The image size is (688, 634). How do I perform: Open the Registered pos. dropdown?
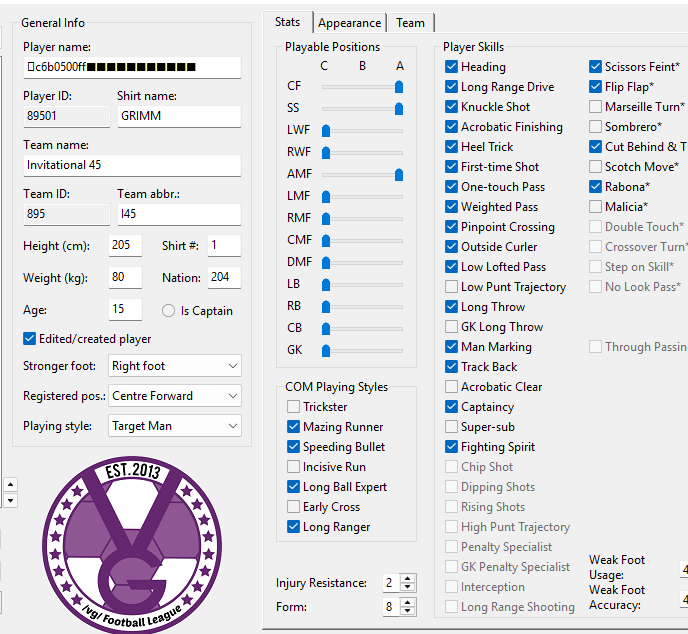pos(175,396)
